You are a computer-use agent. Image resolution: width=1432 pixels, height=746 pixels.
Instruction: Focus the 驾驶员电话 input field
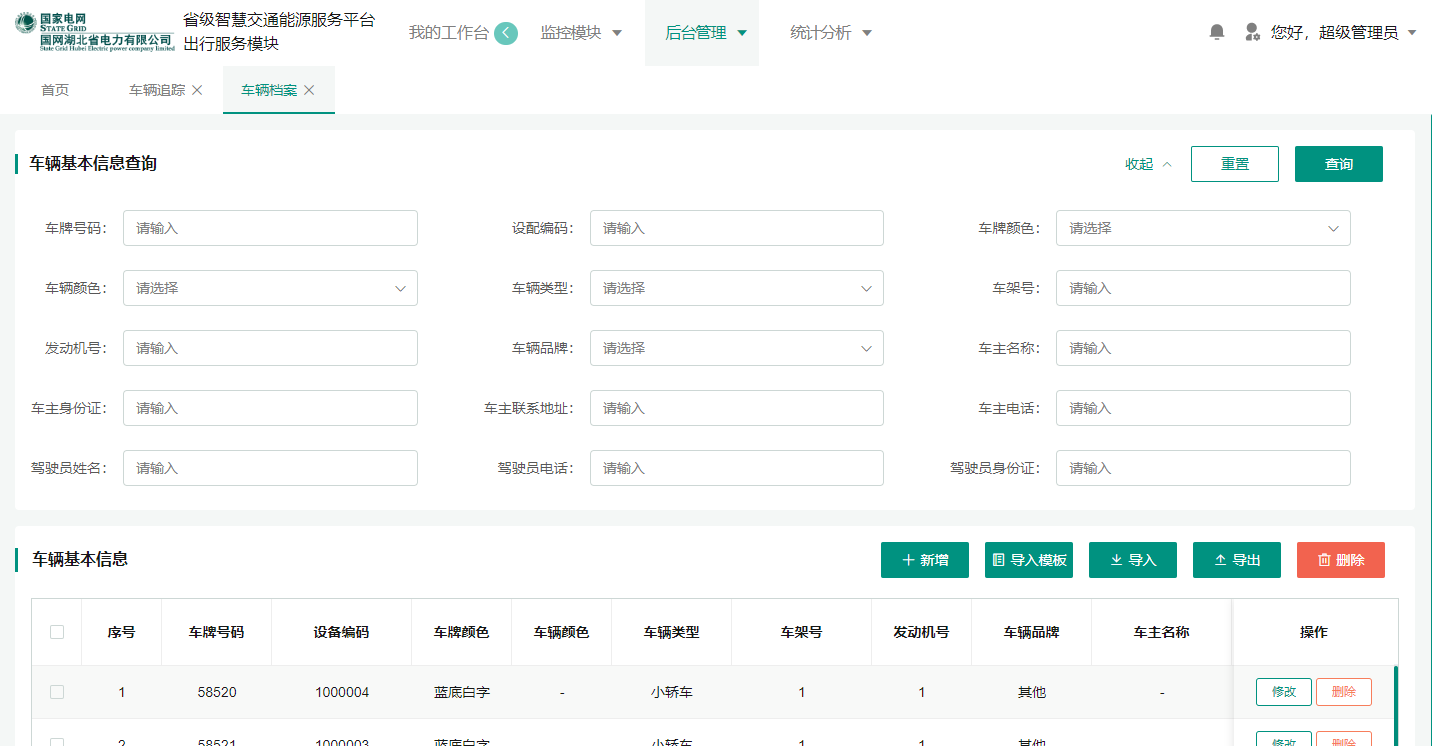click(x=737, y=468)
